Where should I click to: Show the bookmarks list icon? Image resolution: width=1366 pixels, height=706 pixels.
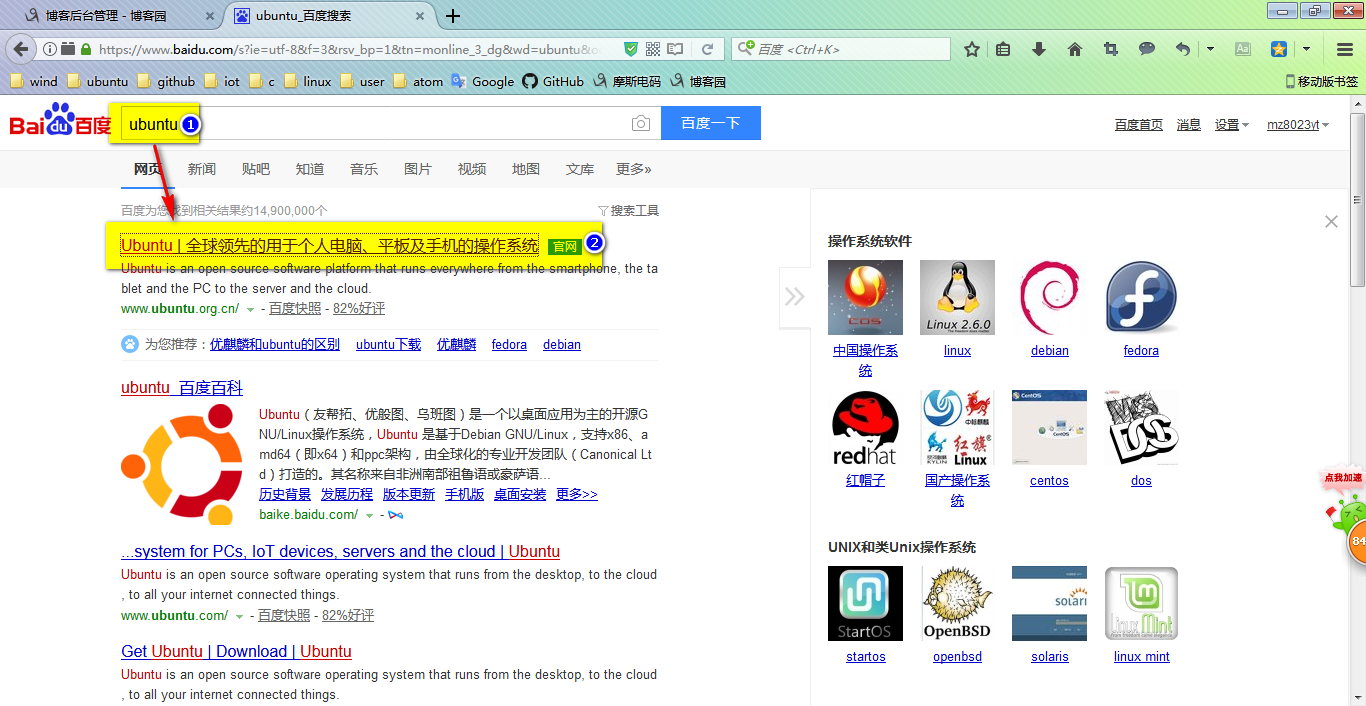click(1004, 49)
